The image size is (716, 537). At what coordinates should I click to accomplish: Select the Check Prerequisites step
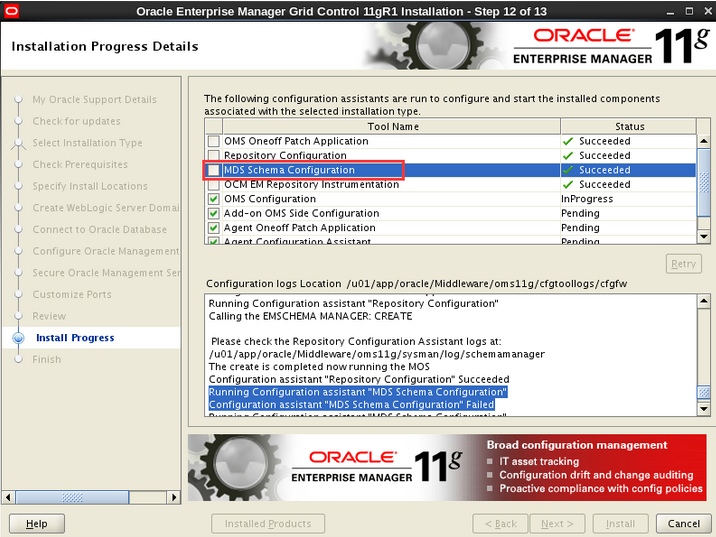coord(80,164)
